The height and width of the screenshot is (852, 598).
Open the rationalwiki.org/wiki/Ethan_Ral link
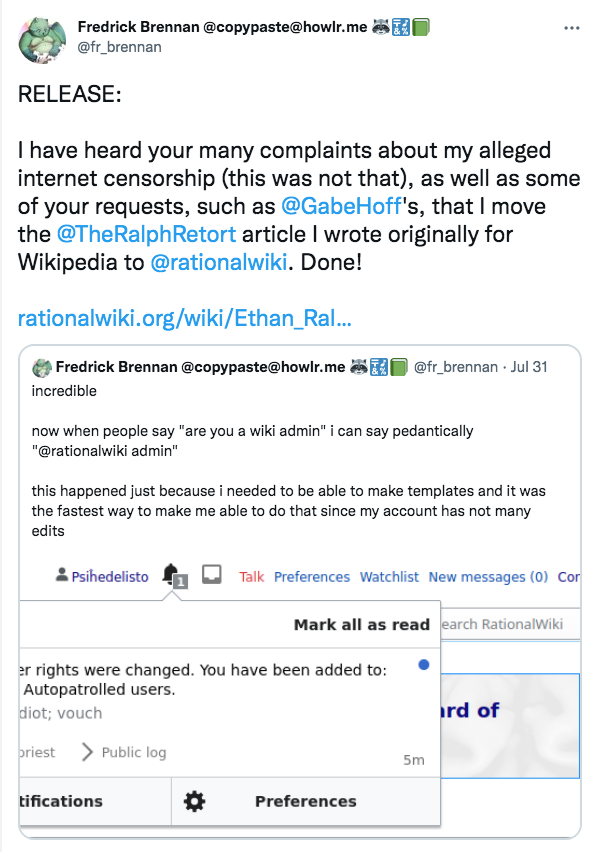click(185, 318)
